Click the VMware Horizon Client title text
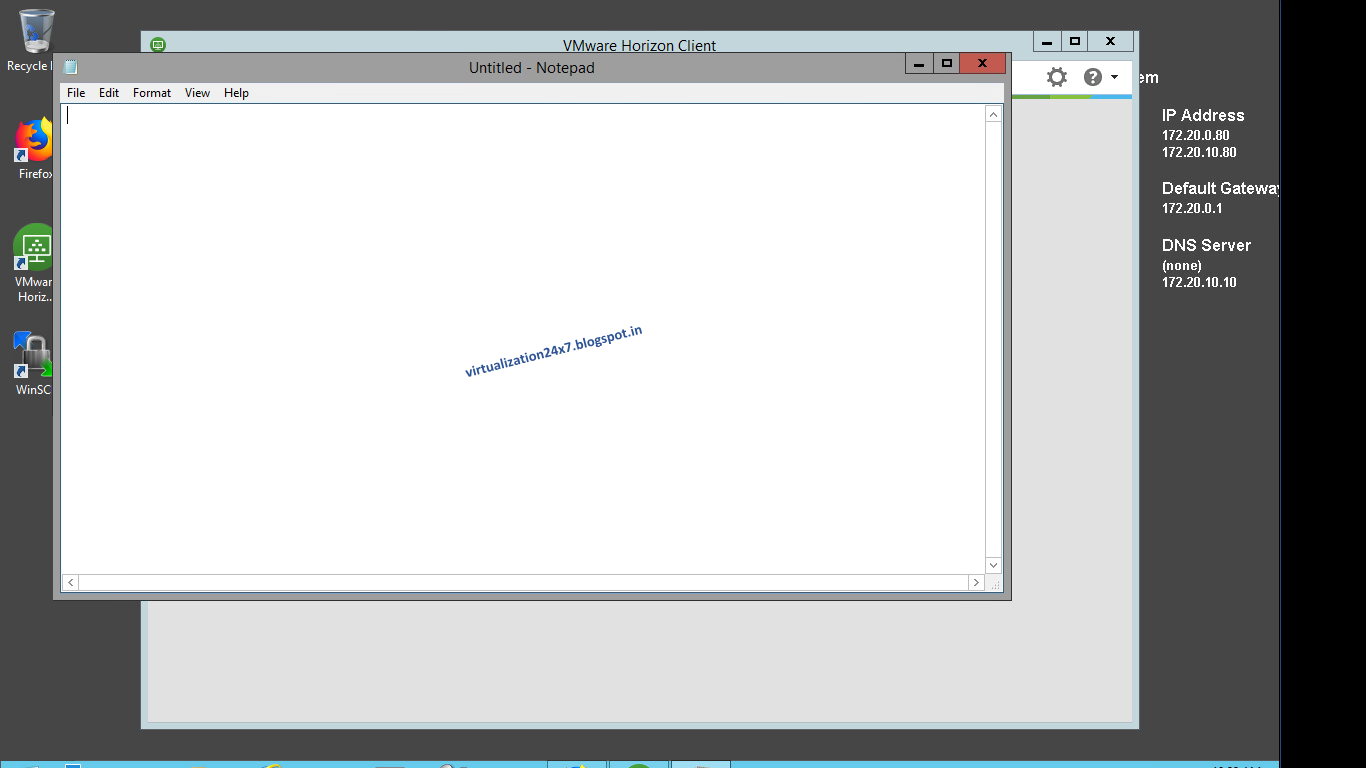Viewport: 1366px width, 768px height. click(x=640, y=45)
